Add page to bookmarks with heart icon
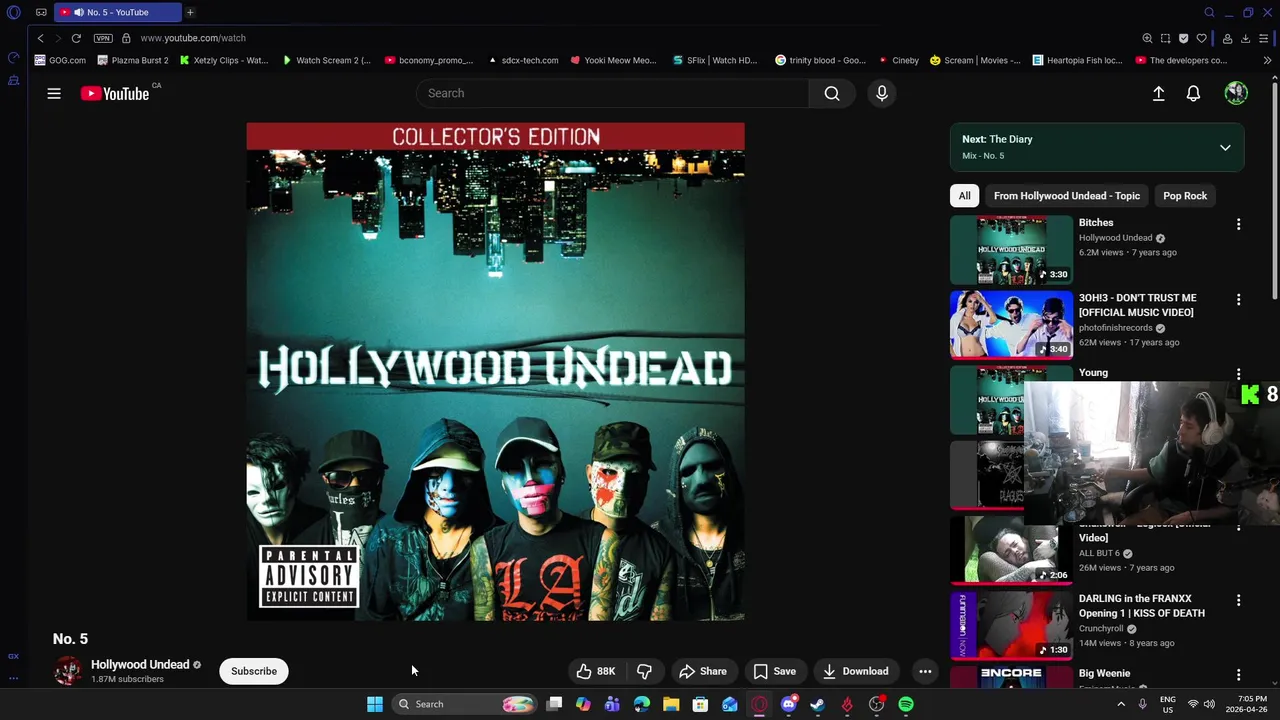 tap(1202, 38)
